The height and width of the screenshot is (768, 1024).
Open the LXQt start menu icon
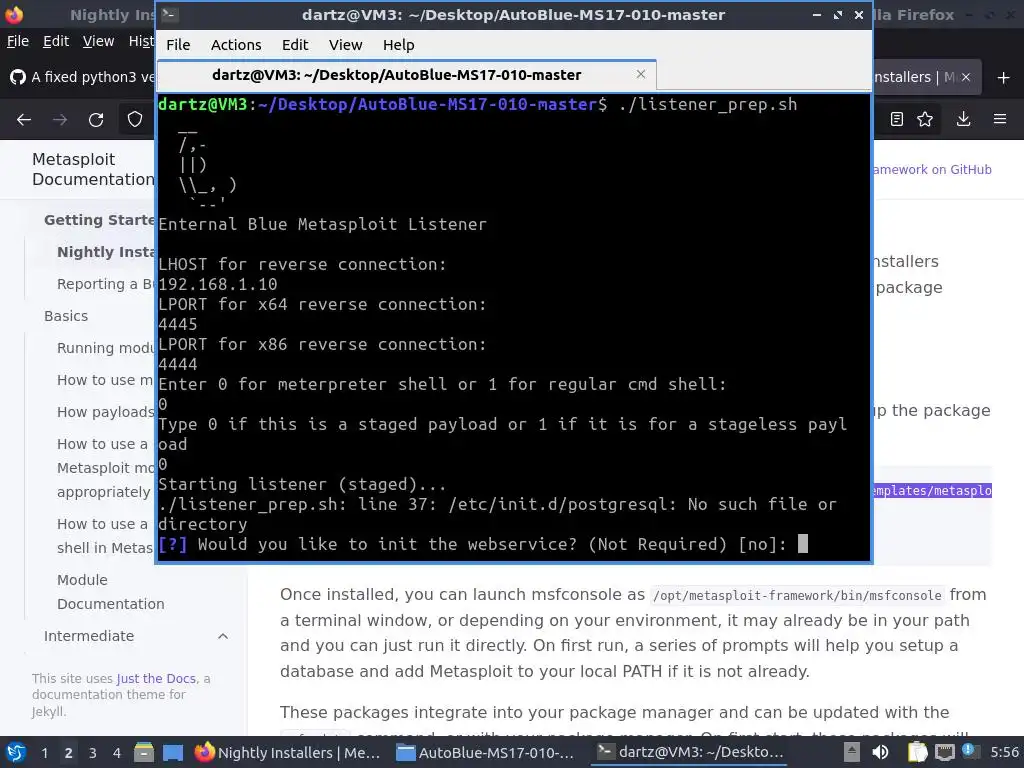click(16, 752)
